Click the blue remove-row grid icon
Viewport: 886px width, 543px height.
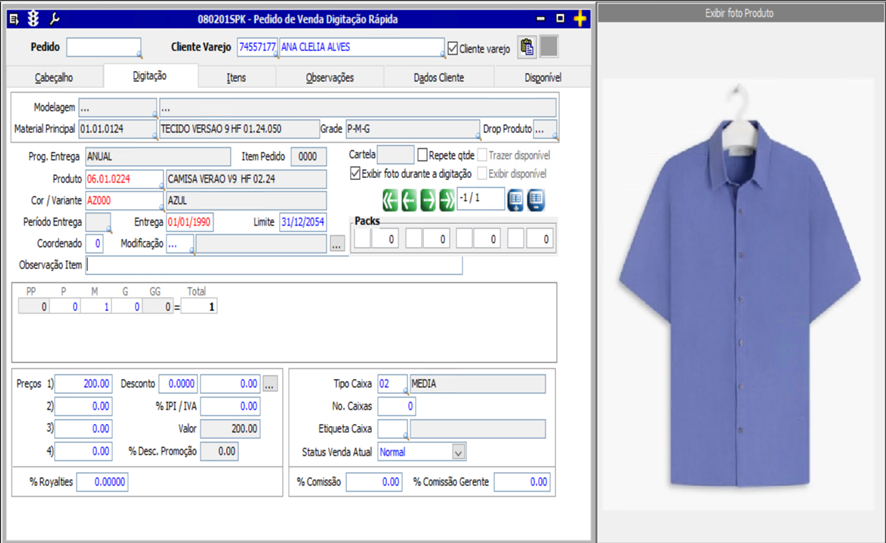point(536,200)
